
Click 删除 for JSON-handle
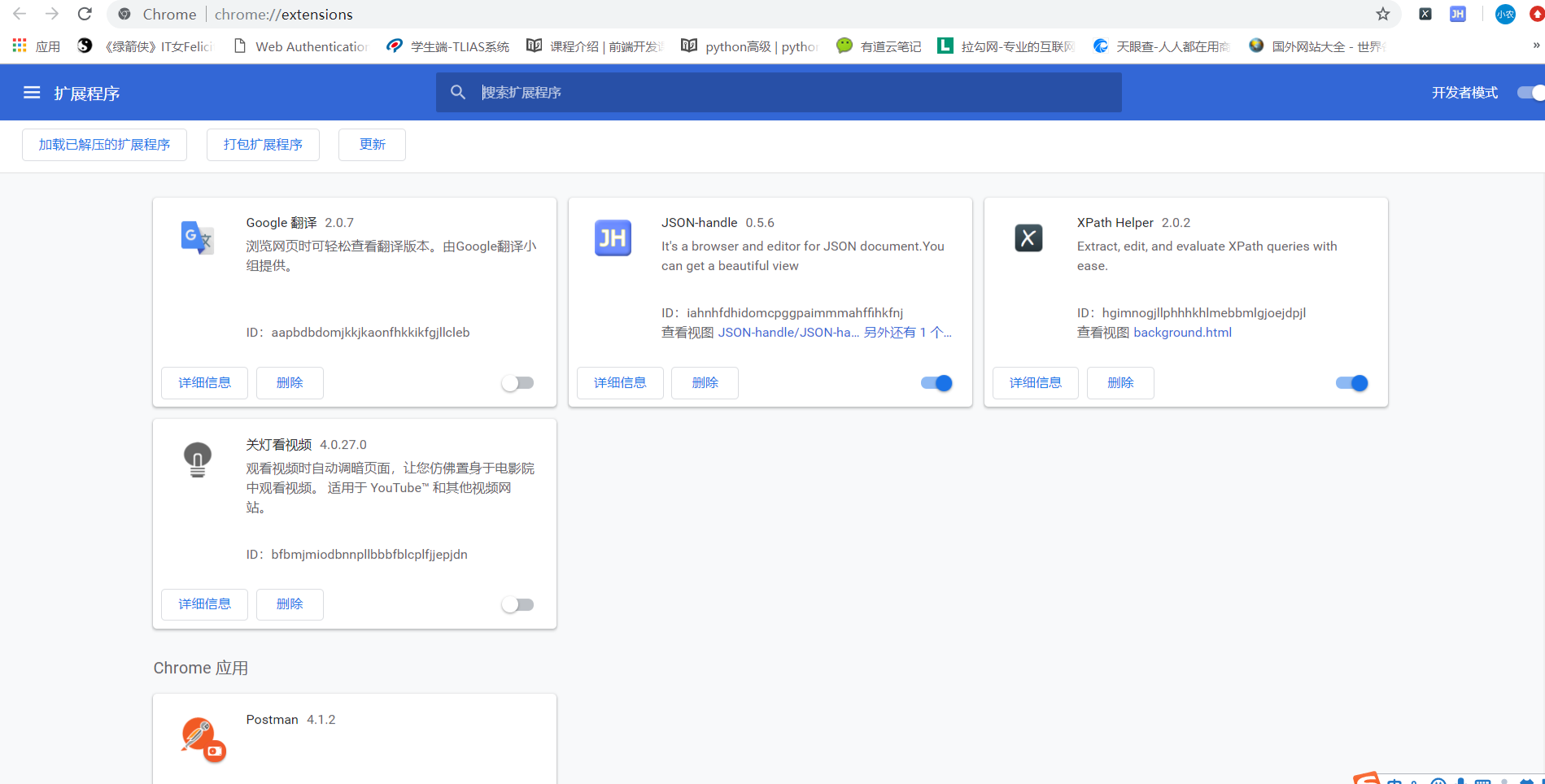pyautogui.click(x=705, y=383)
